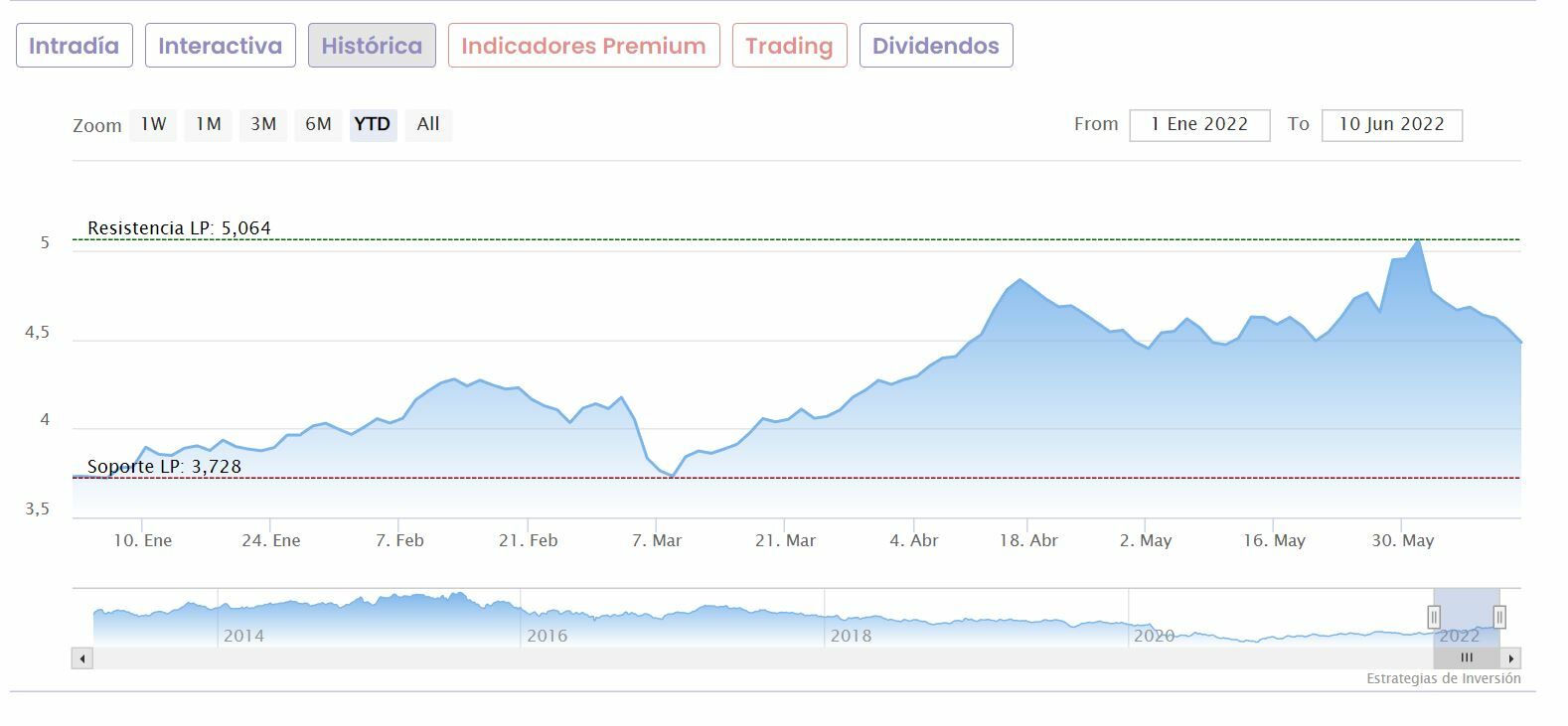Open the Estrategias de Inversión credit link
1568x726 pixels.
click(x=1443, y=679)
